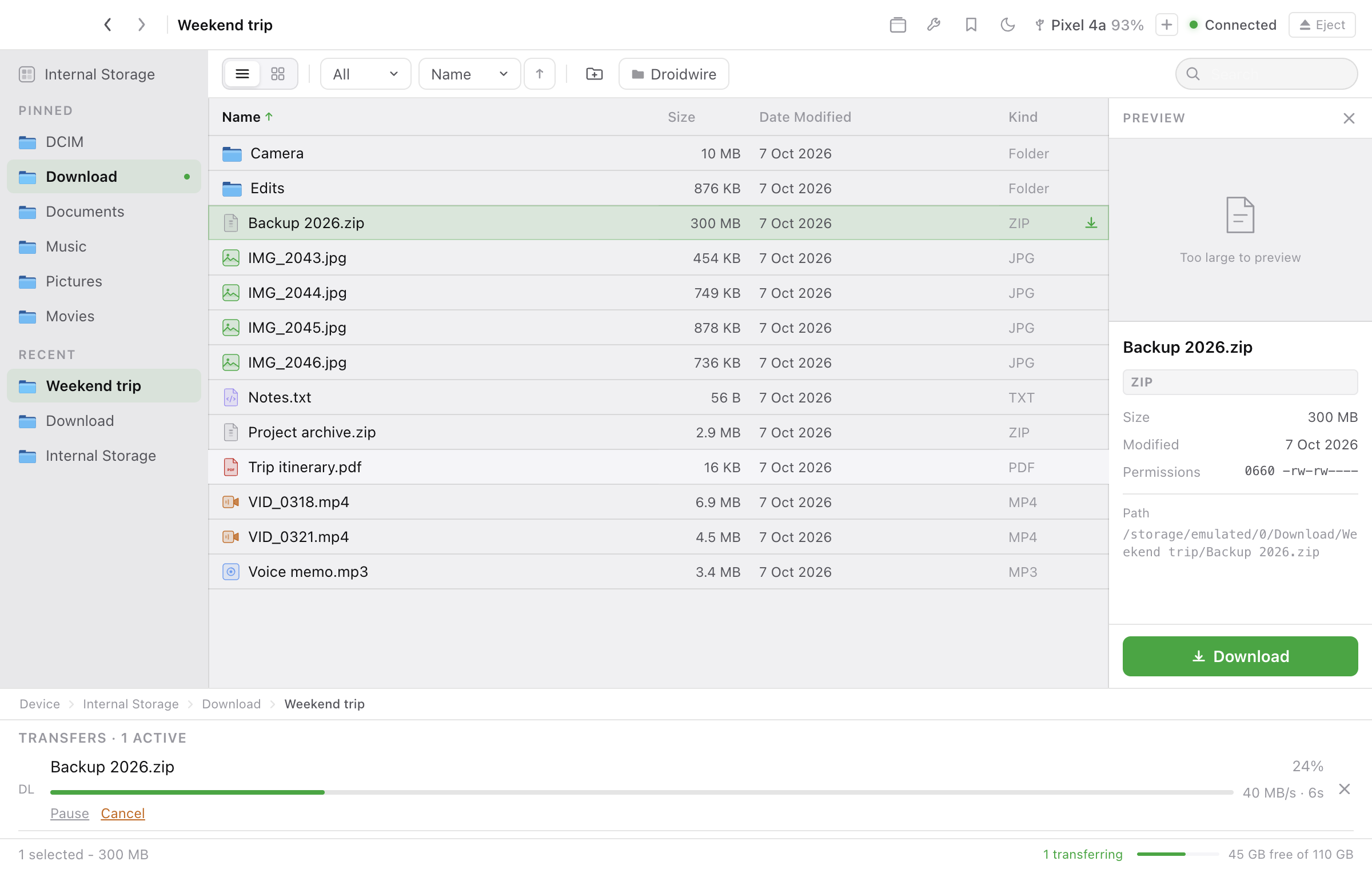The width and height of the screenshot is (1372, 869).
Task: Cancel the Backup 2026.zip transfer
Action: click(x=123, y=813)
